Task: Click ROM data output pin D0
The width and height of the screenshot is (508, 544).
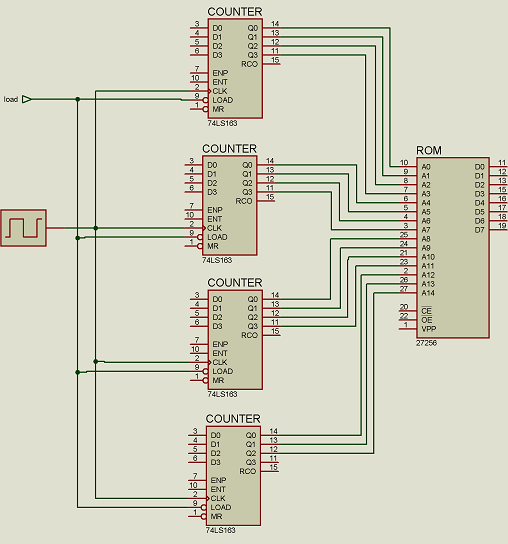Action: pos(499,166)
